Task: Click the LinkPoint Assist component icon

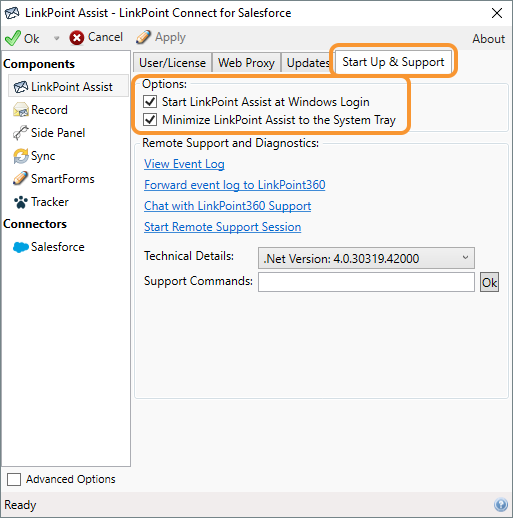Action: 21,87
